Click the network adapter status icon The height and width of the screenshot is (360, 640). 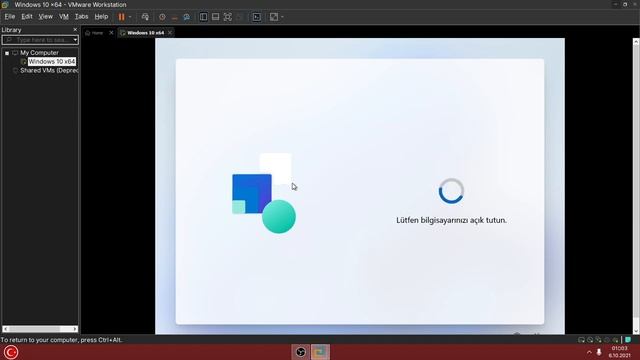[598, 340]
